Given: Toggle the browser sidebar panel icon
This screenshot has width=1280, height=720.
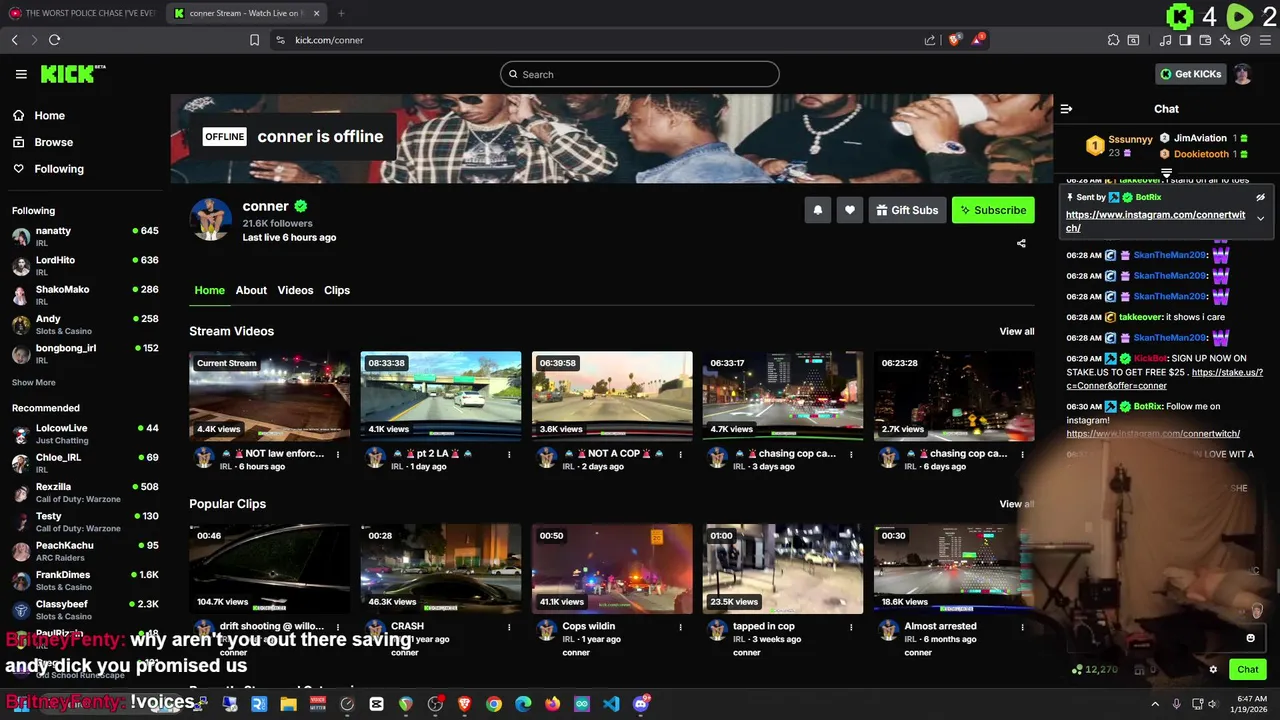Looking at the screenshot, I should (x=1185, y=40).
